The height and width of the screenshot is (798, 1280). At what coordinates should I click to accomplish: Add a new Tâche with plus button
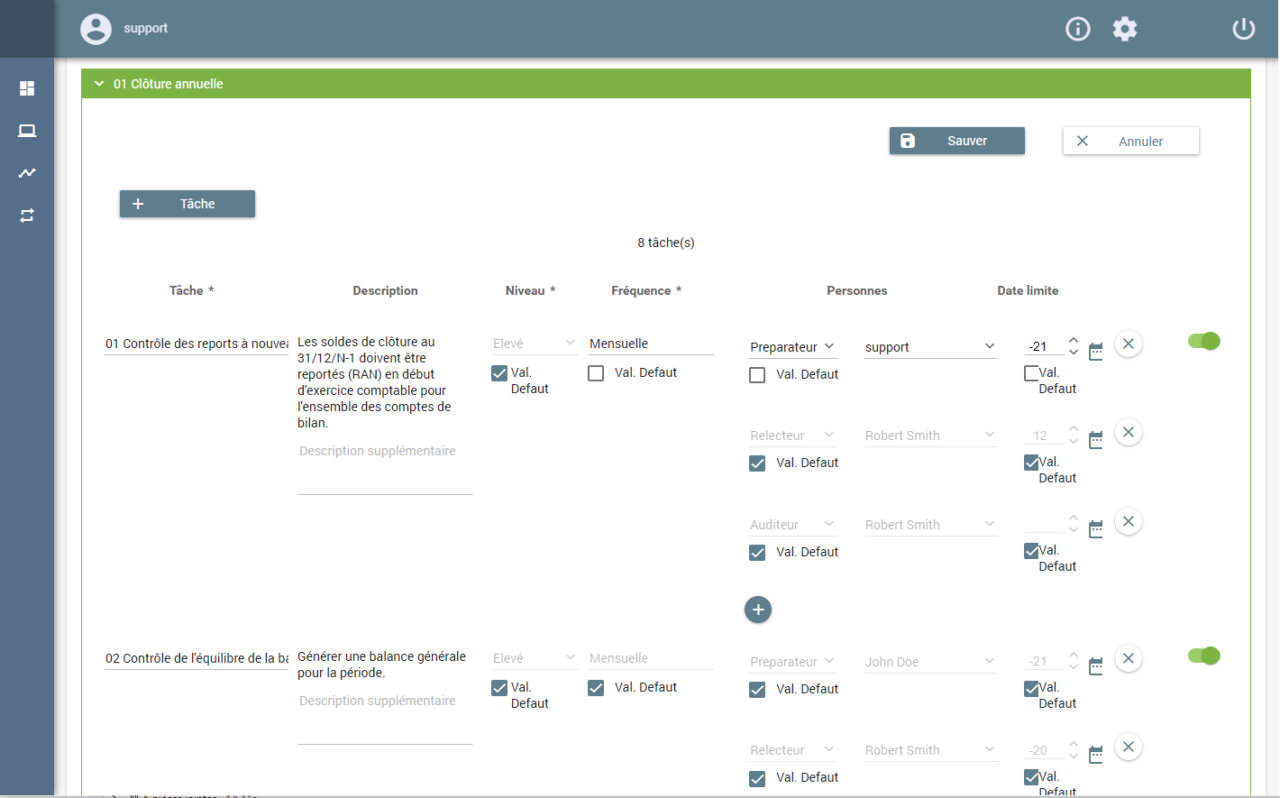(x=187, y=204)
